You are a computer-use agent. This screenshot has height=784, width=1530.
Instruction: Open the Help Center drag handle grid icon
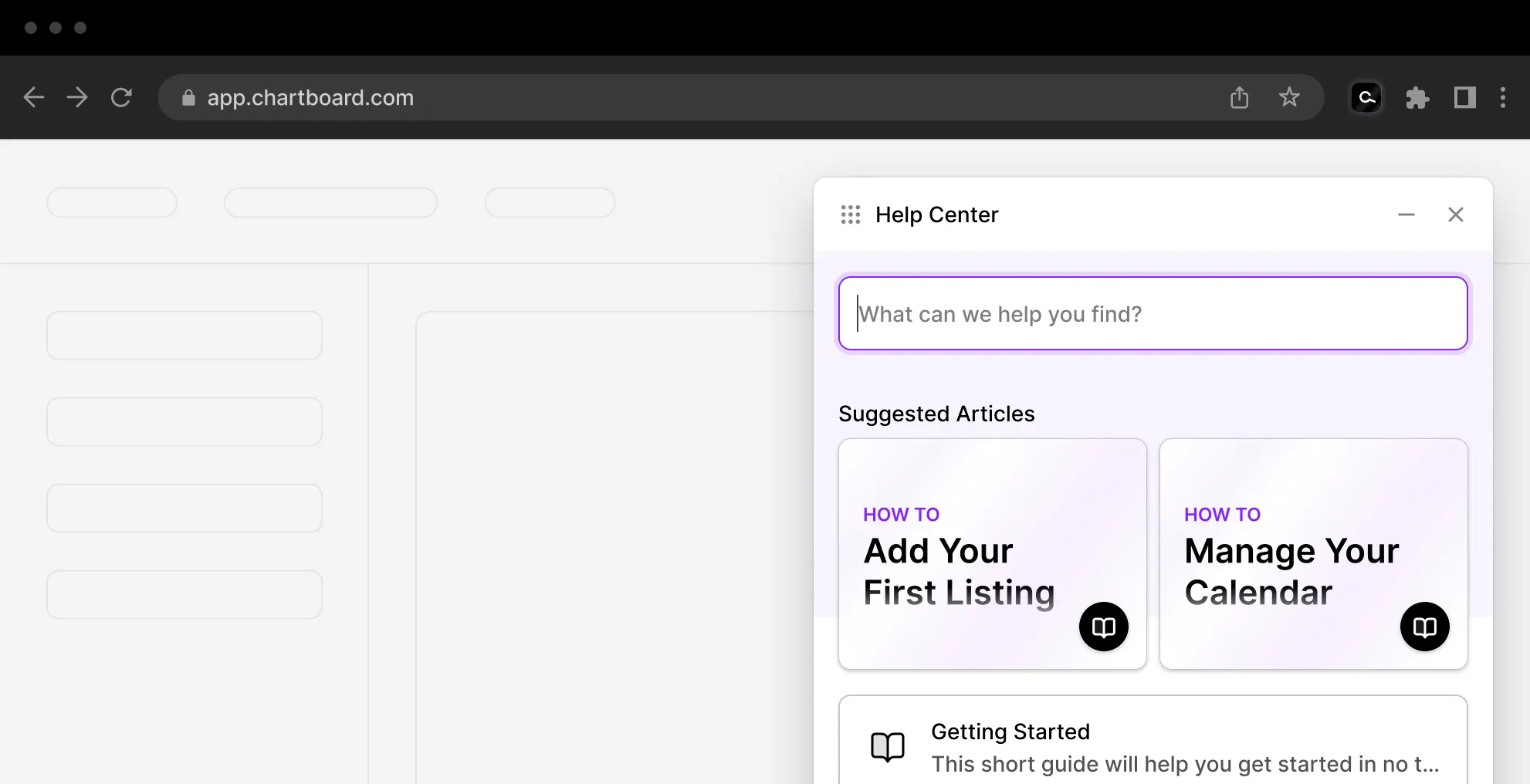point(850,215)
